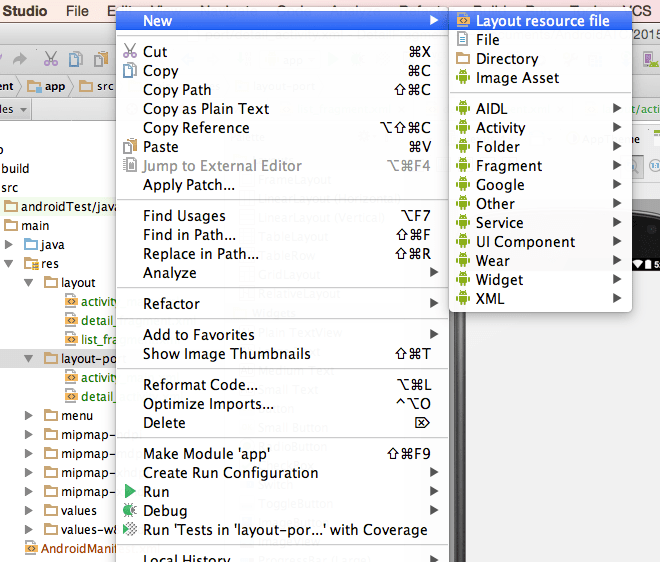The width and height of the screenshot is (660, 562).
Task: Click the Layout resource file icon
Action: point(463,20)
